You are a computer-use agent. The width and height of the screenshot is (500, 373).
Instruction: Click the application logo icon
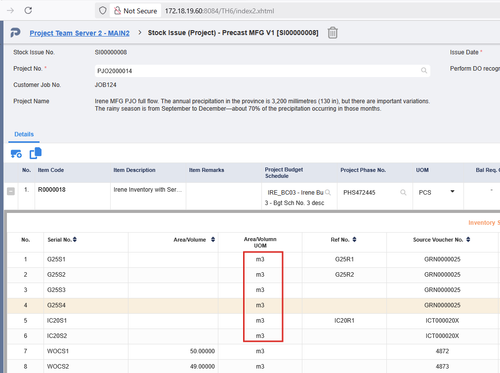[15, 33]
